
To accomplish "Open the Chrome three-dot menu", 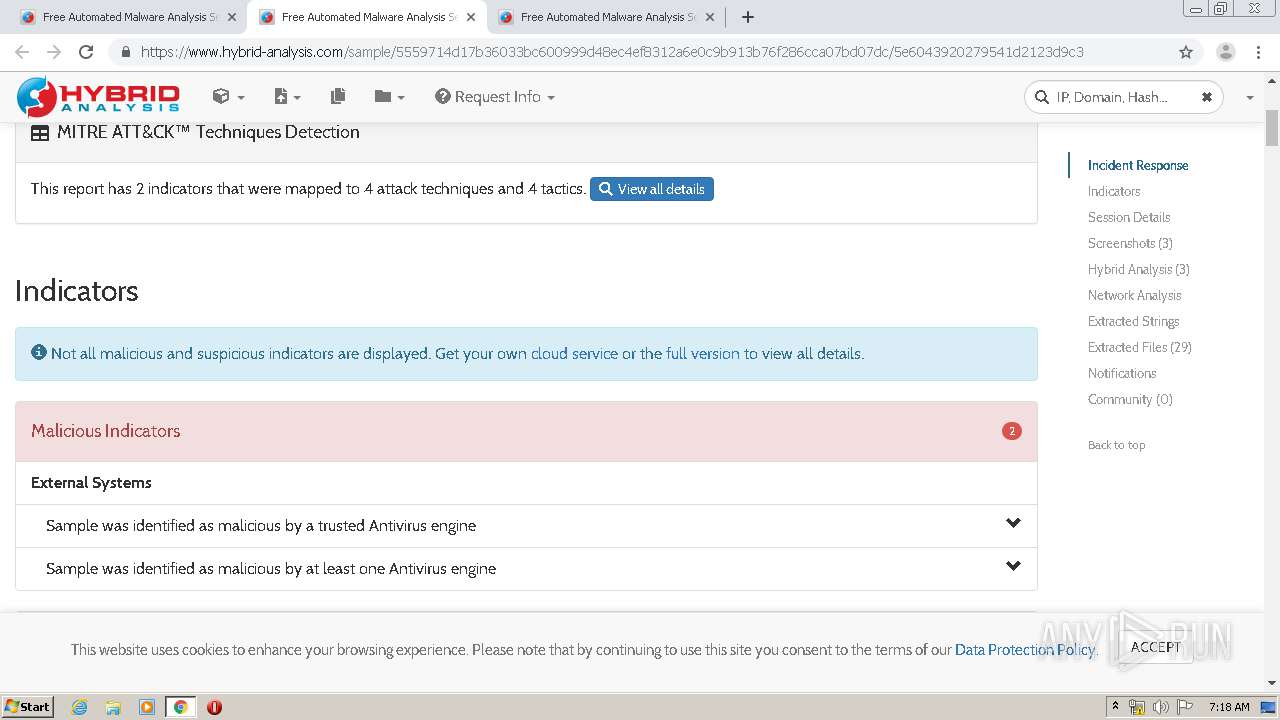I will pos(1258,52).
